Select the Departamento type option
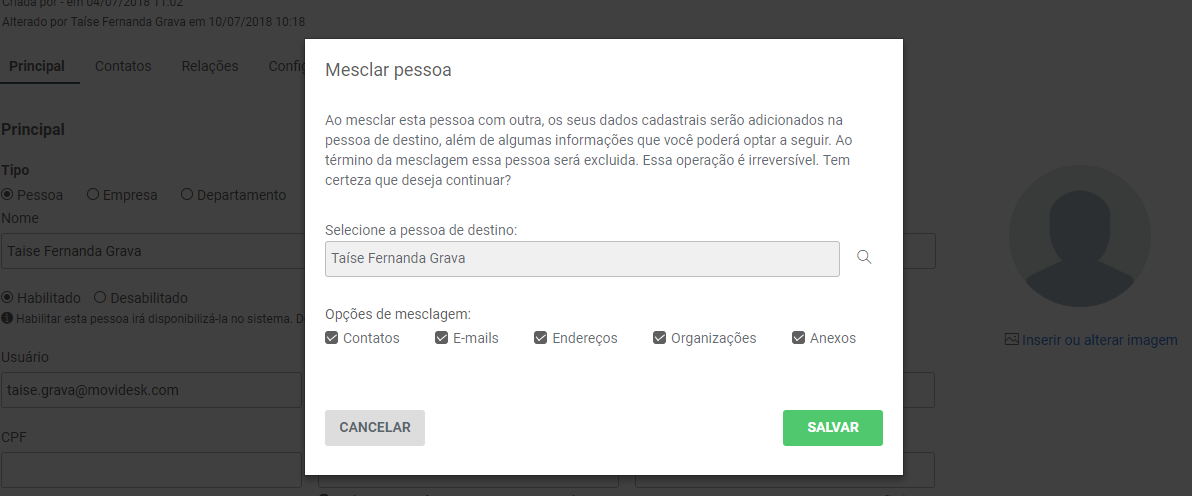 pyautogui.click(x=187, y=194)
